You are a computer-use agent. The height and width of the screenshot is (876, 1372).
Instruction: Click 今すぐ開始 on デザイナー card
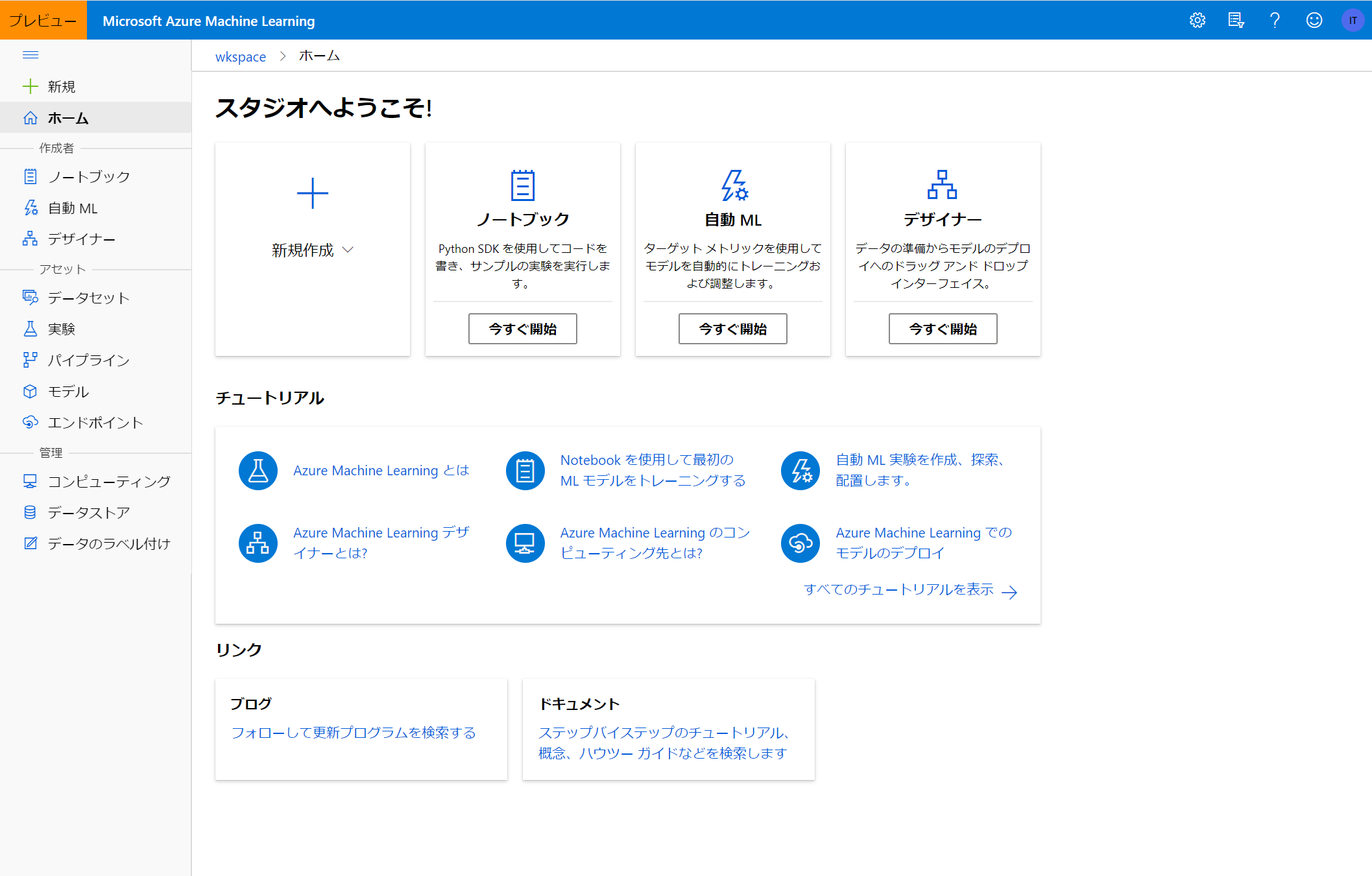pos(943,329)
